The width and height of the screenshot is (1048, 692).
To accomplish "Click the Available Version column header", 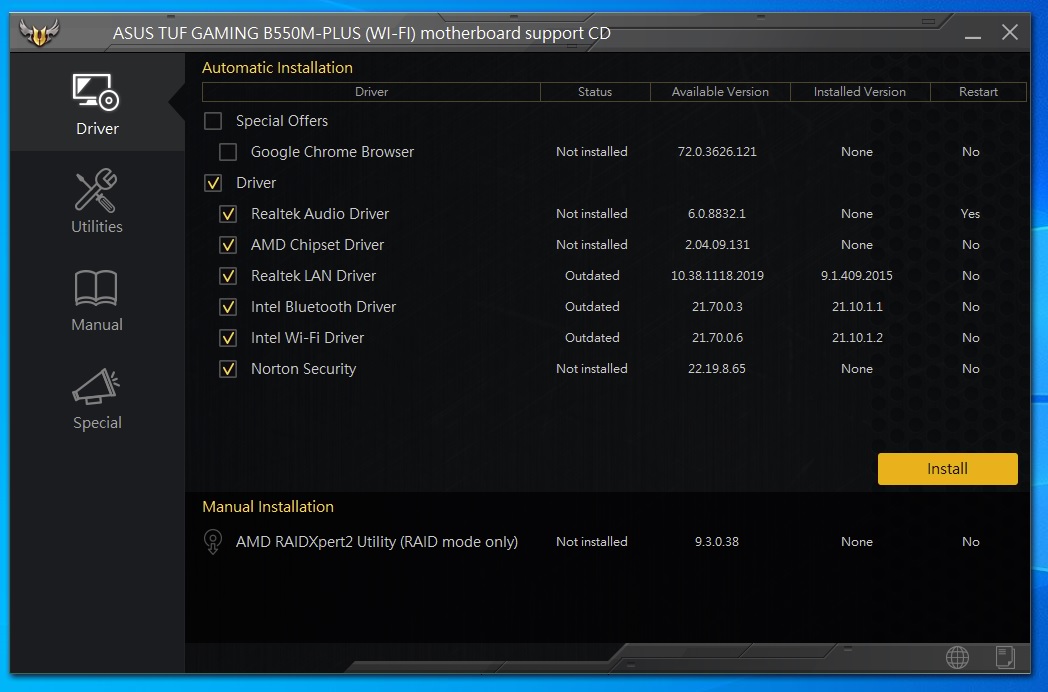I will coord(720,92).
